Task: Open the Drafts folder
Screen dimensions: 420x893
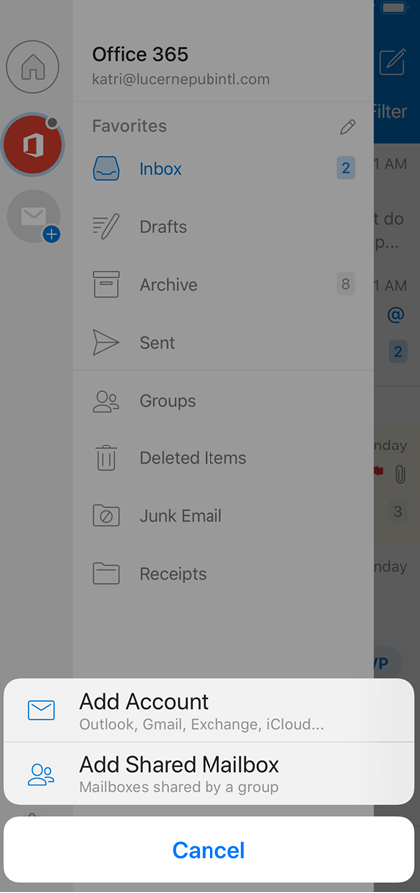Action: pyautogui.click(x=223, y=227)
